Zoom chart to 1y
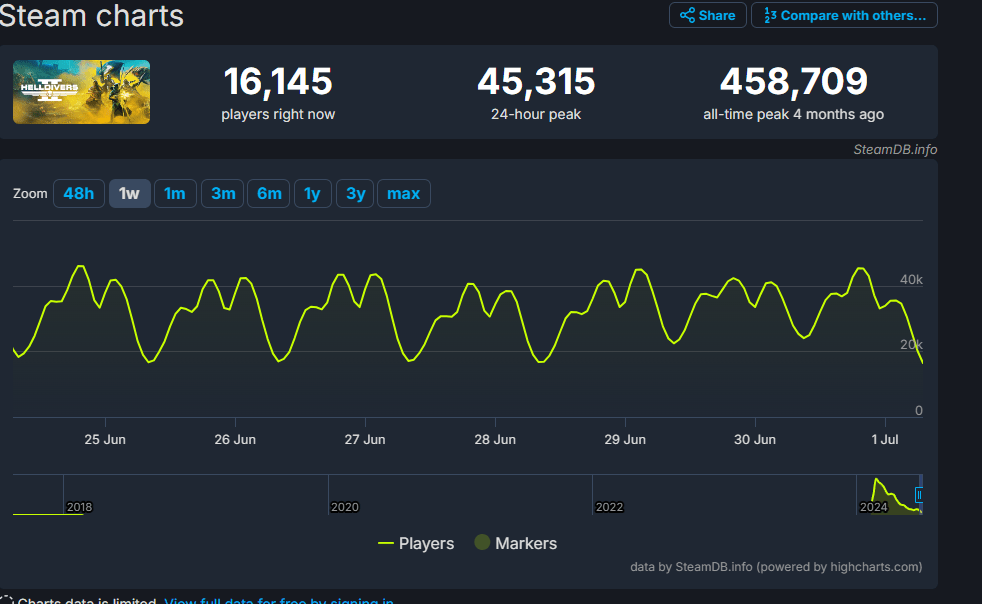The width and height of the screenshot is (982, 604). tap(313, 194)
